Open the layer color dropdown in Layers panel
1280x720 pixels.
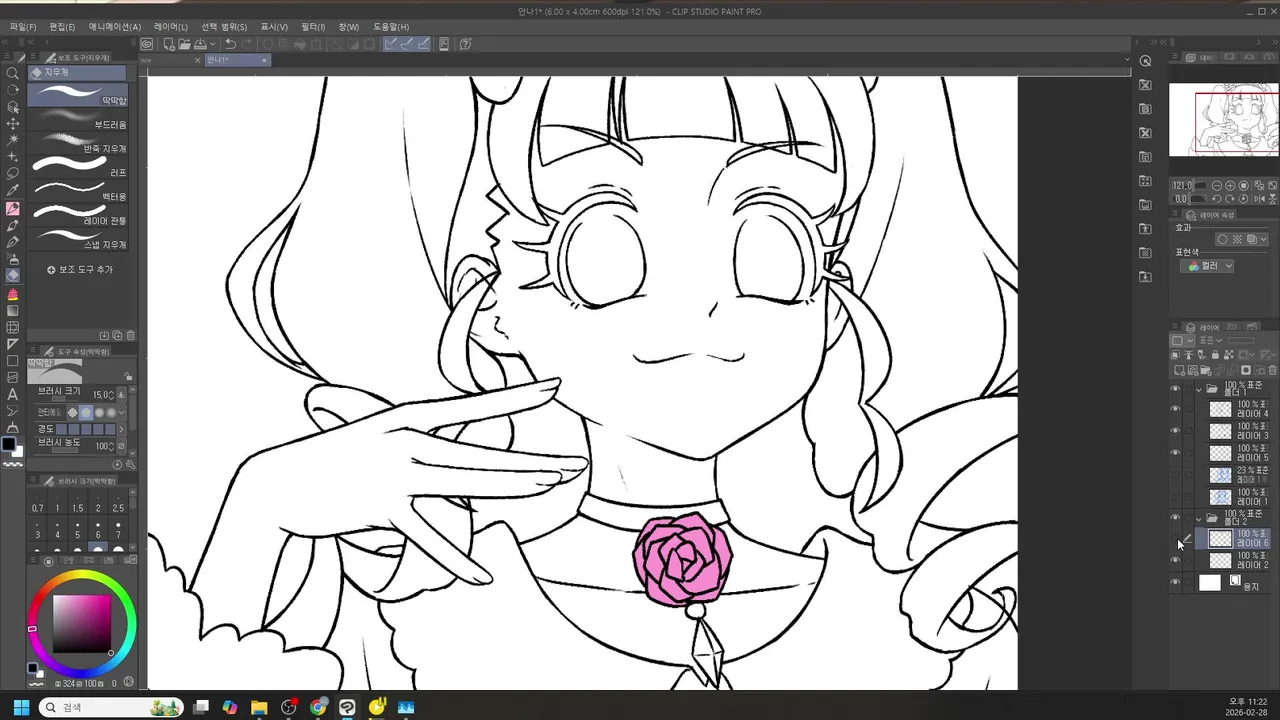1183,341
